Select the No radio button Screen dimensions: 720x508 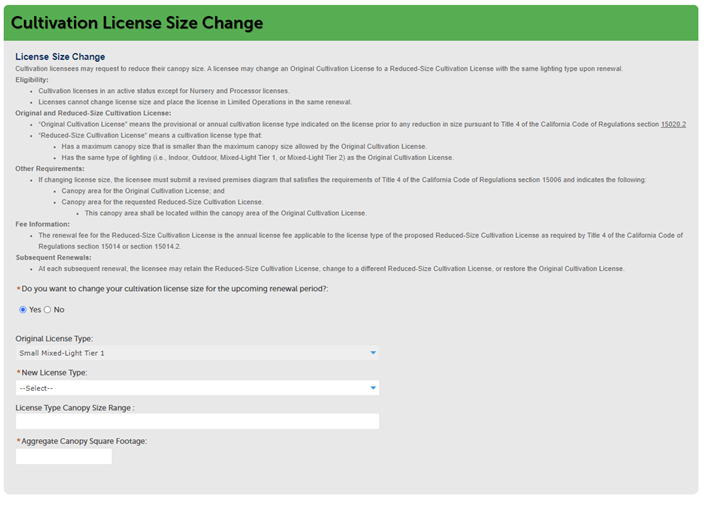point(47,310)
